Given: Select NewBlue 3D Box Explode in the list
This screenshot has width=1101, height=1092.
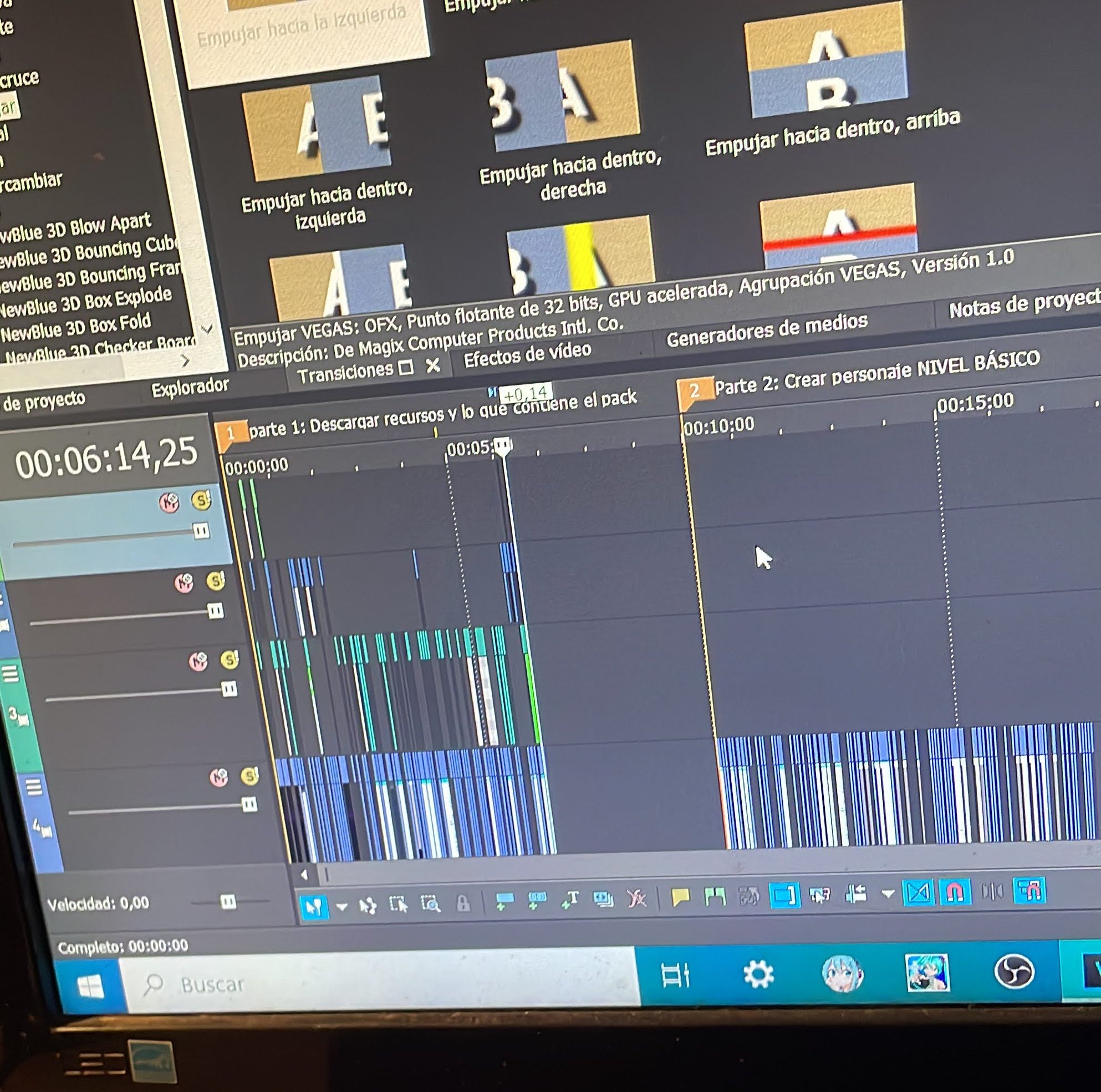Looking at the screenshot, I should click(85, 302).
